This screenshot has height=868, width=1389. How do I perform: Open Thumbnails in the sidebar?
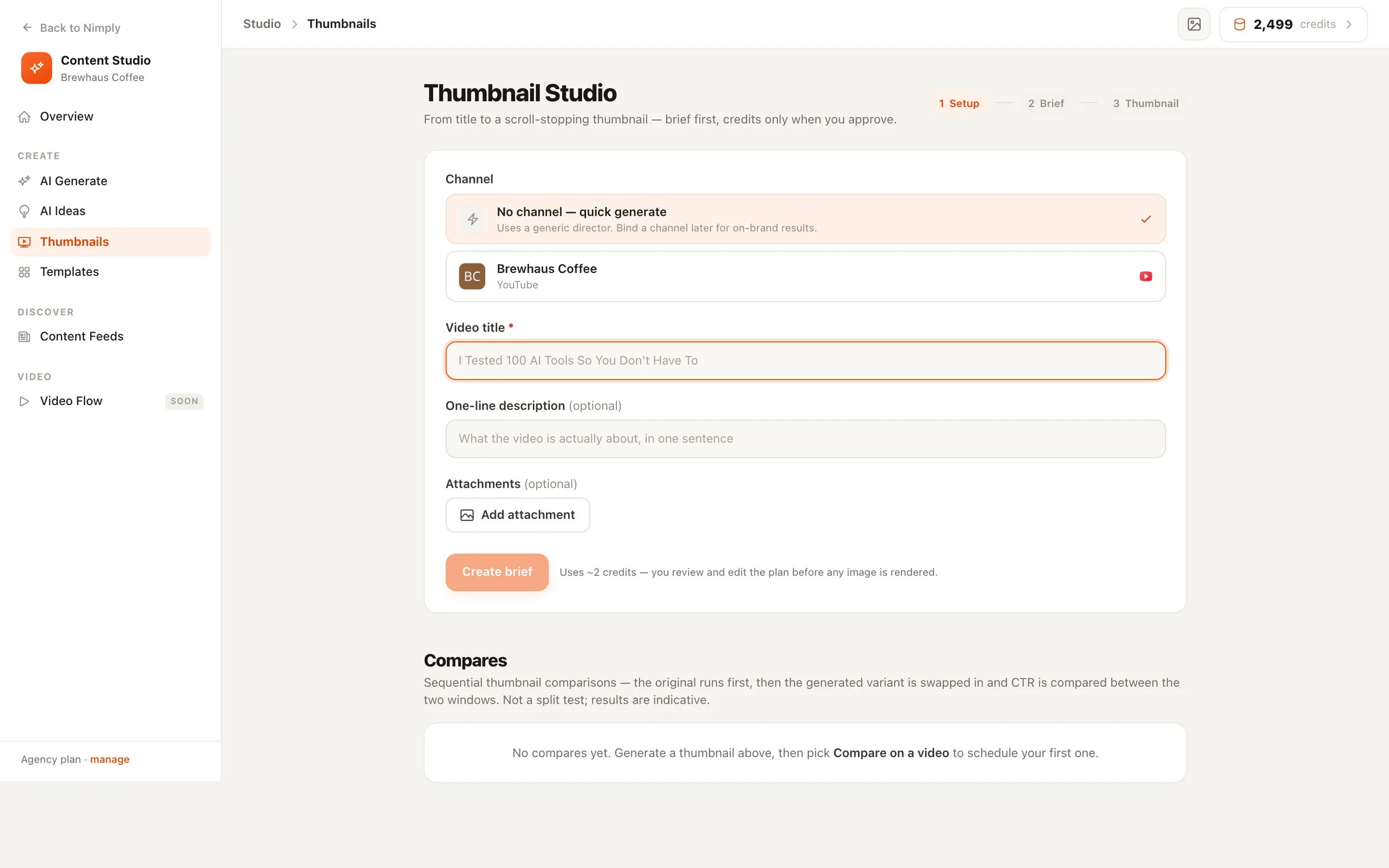(111, 242)
